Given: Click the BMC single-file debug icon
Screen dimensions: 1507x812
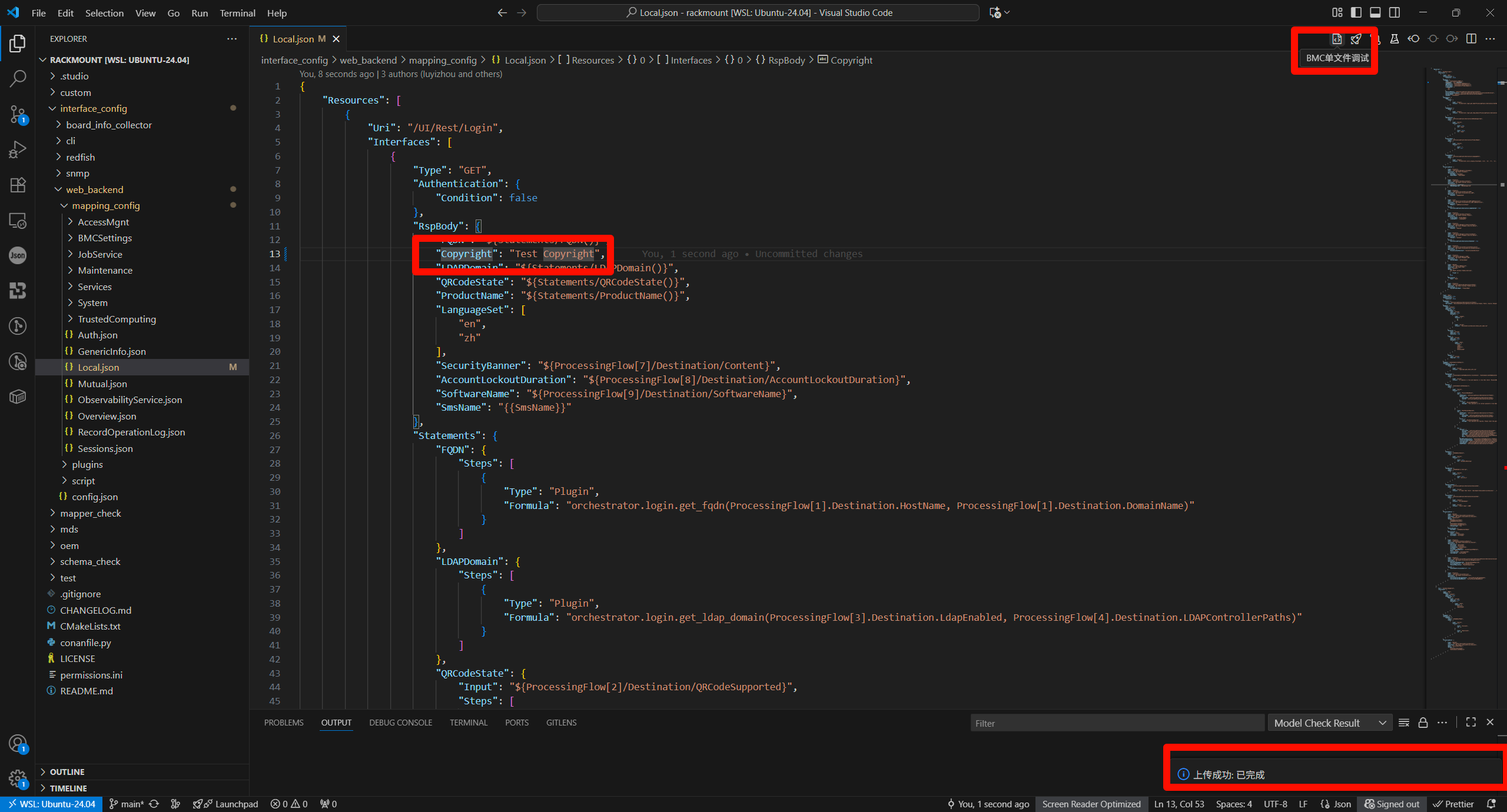Looking at the screenshot, I should (1337, 39).
